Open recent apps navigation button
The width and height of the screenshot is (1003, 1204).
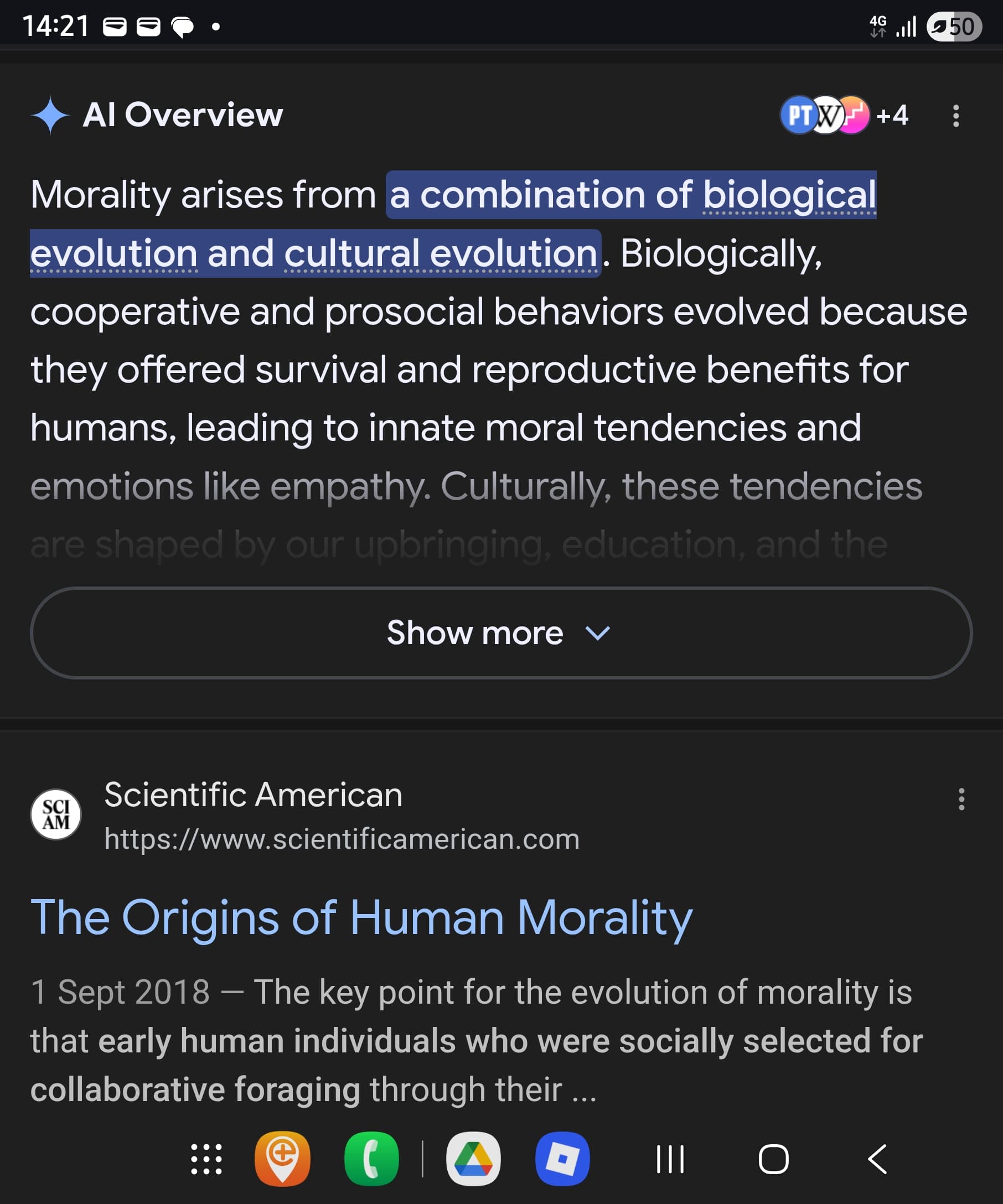(x=670, y=1159)
